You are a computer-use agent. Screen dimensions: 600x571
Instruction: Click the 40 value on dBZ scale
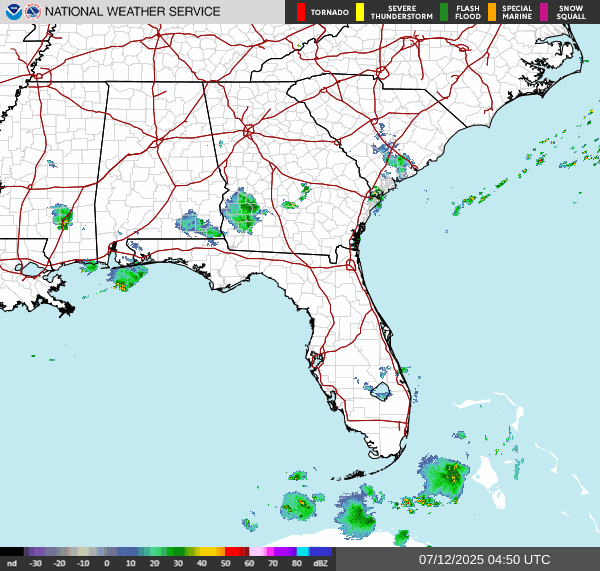[x=202, y=563]
